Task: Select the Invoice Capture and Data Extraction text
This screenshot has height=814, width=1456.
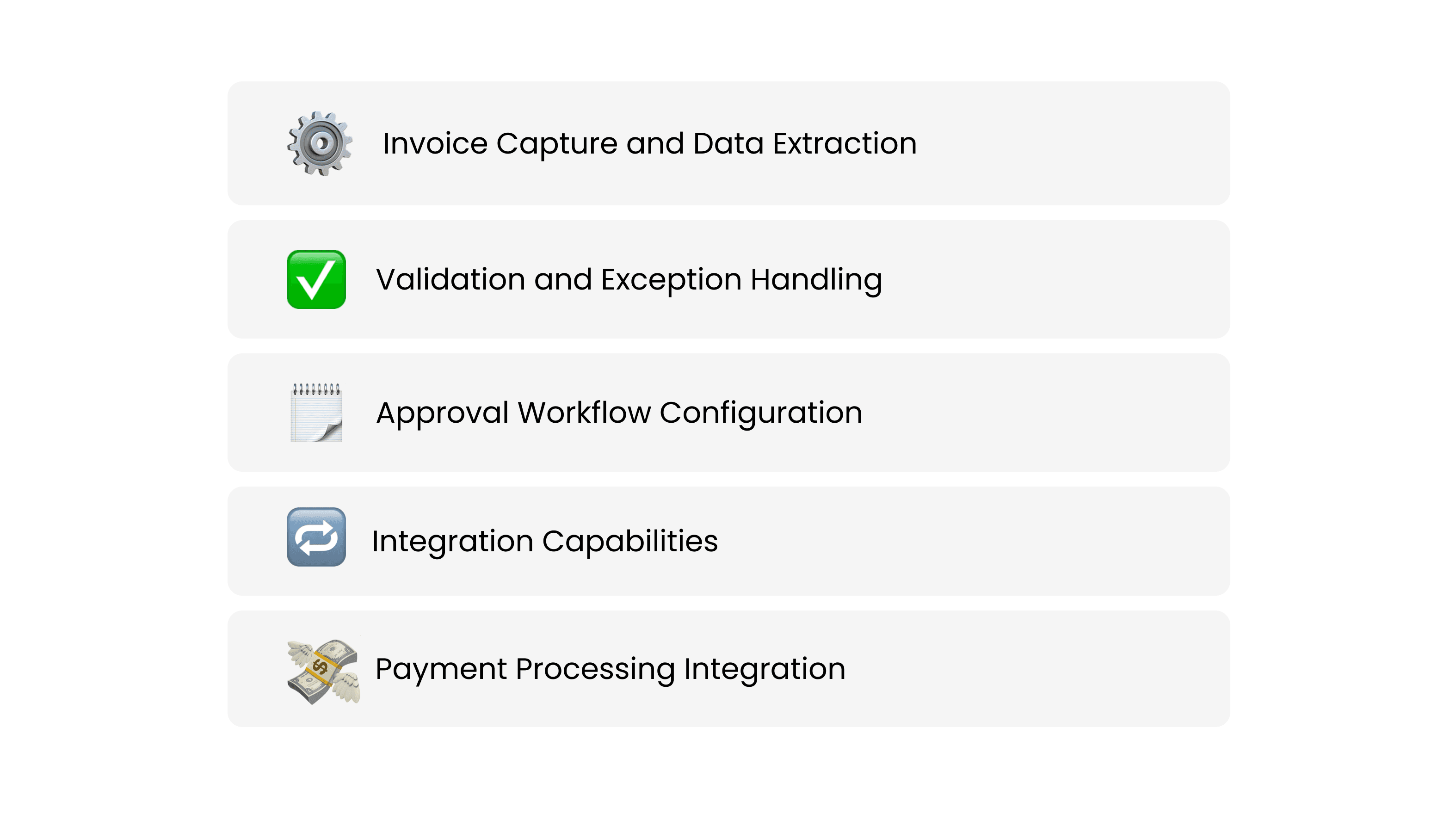Action: pyautogui.click(x=649, y=143)
